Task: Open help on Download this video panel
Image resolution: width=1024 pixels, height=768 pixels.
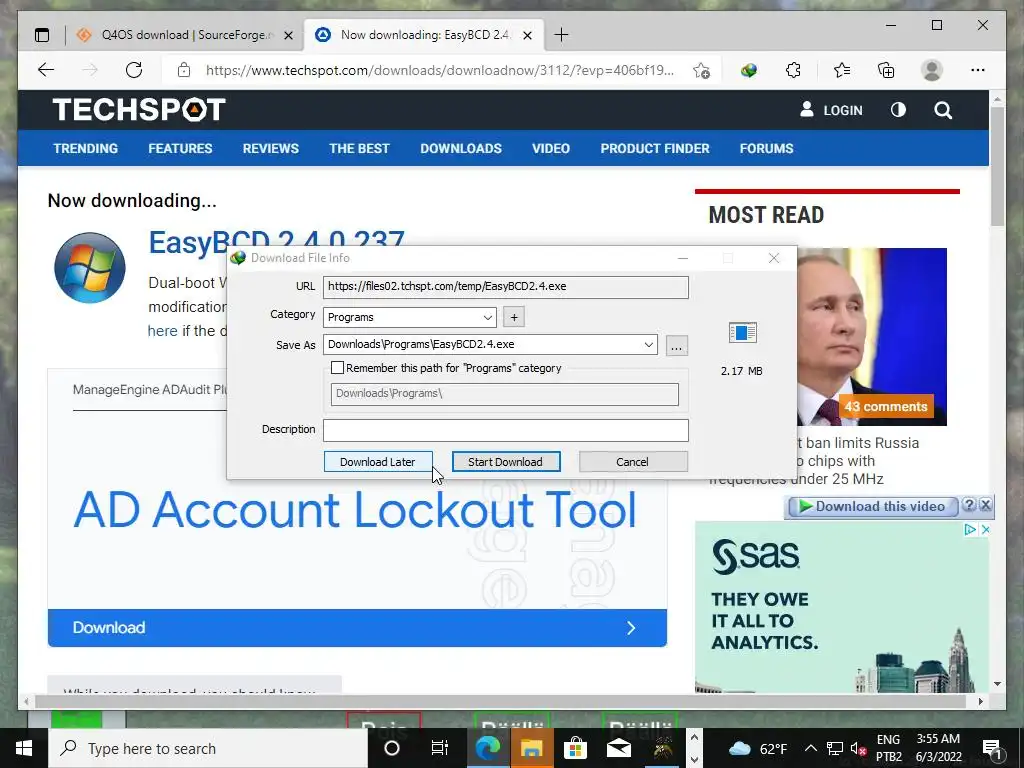Action: pyautogui.click(x=969, y=505)
